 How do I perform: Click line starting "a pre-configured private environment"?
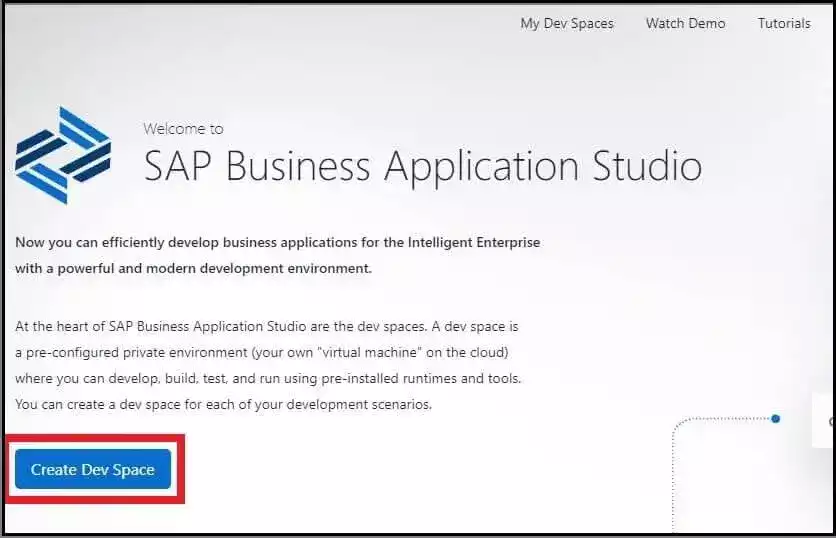click(262, 352)
